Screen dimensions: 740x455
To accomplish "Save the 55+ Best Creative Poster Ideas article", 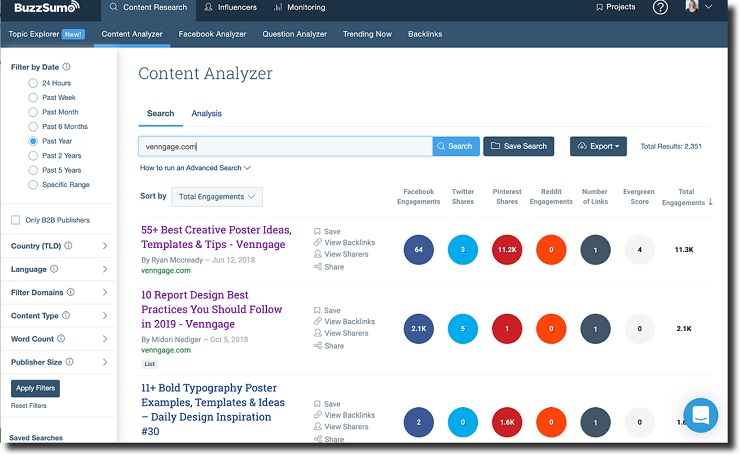I will pyautogui.click(x=327, y=231).
